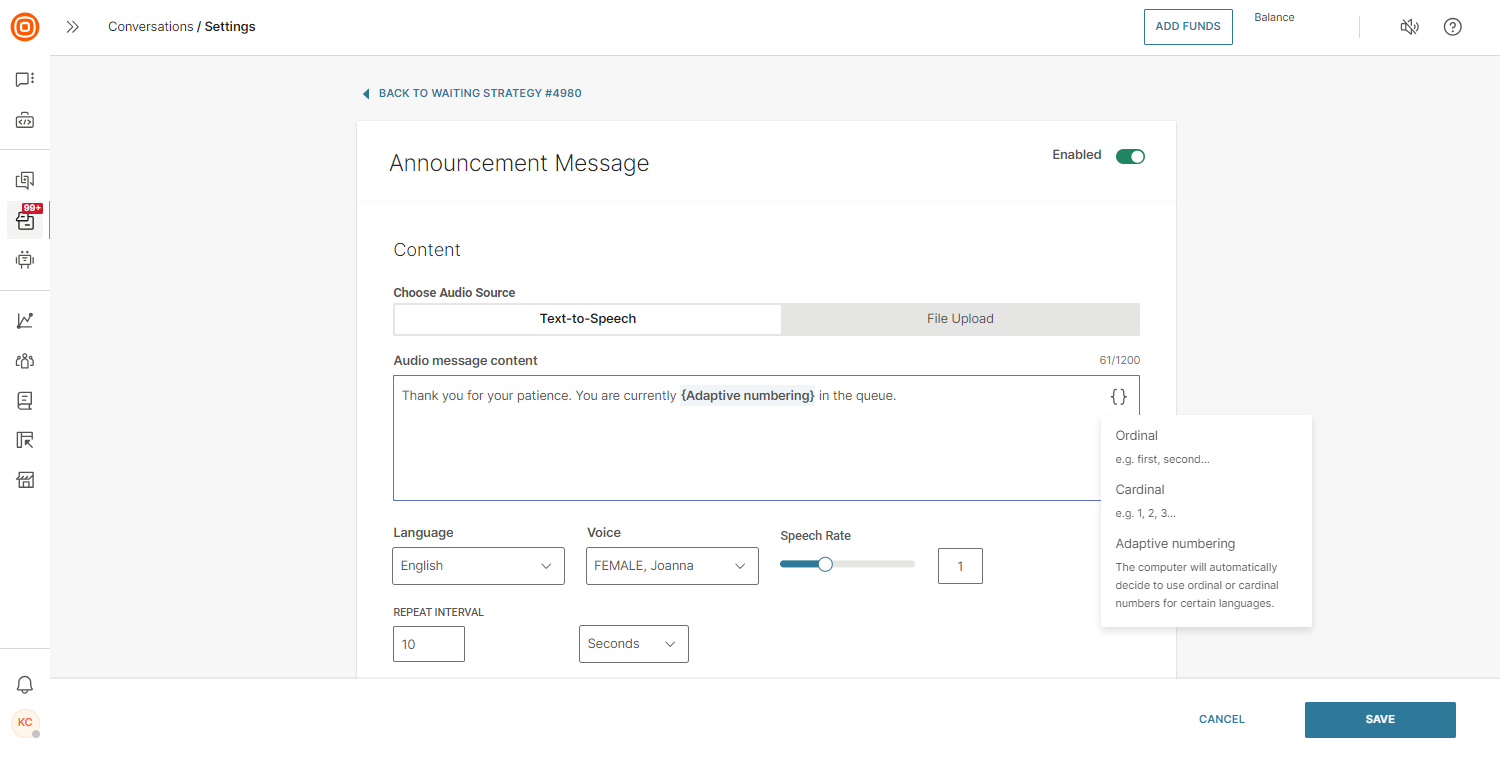This screenshot has height=758, width=1500.
Task: Open the people audience sidebar icon
Action: [25, 361]
